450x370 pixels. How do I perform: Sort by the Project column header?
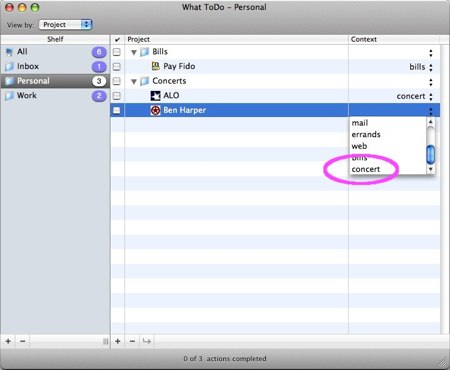(x=236, y=39)
